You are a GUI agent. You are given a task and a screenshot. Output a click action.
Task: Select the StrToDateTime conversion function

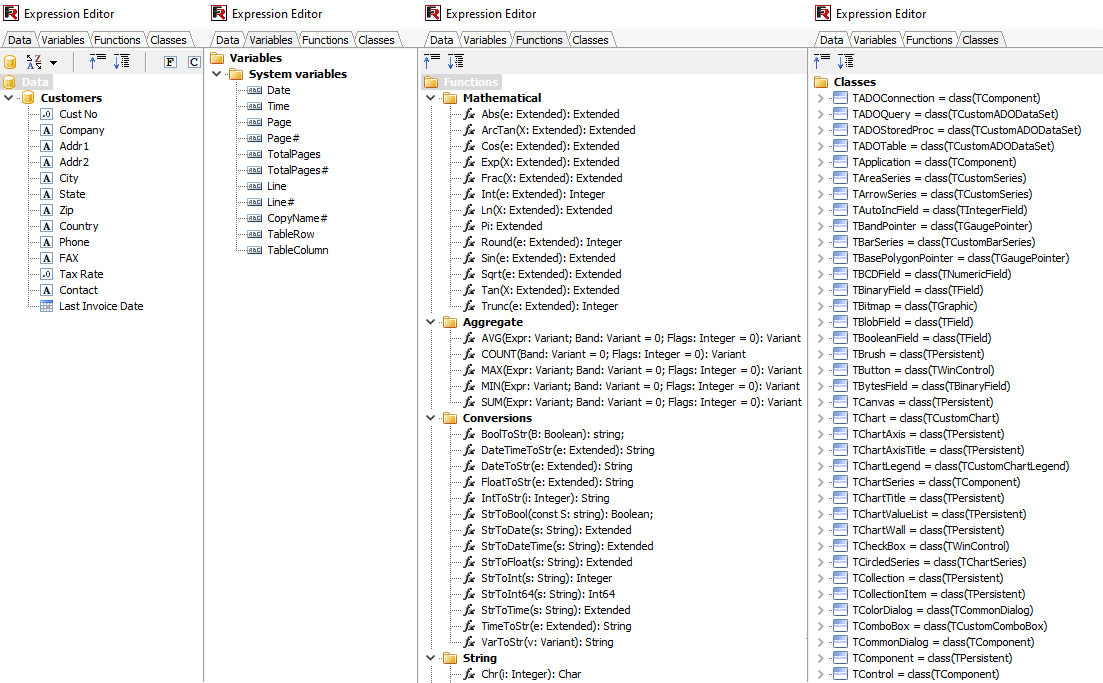coord(567,546)
